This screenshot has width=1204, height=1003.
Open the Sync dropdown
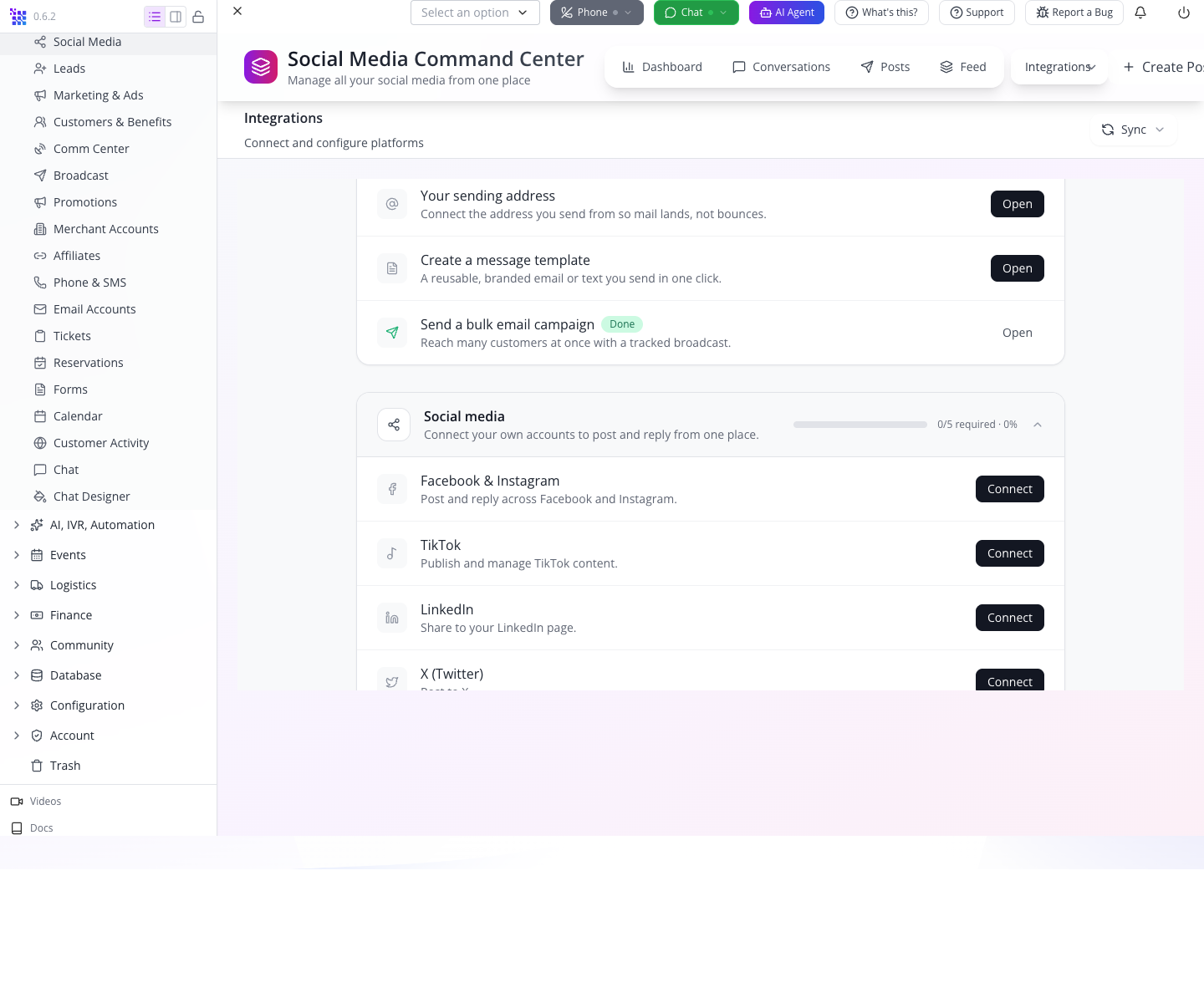[x=1133, y=130]
